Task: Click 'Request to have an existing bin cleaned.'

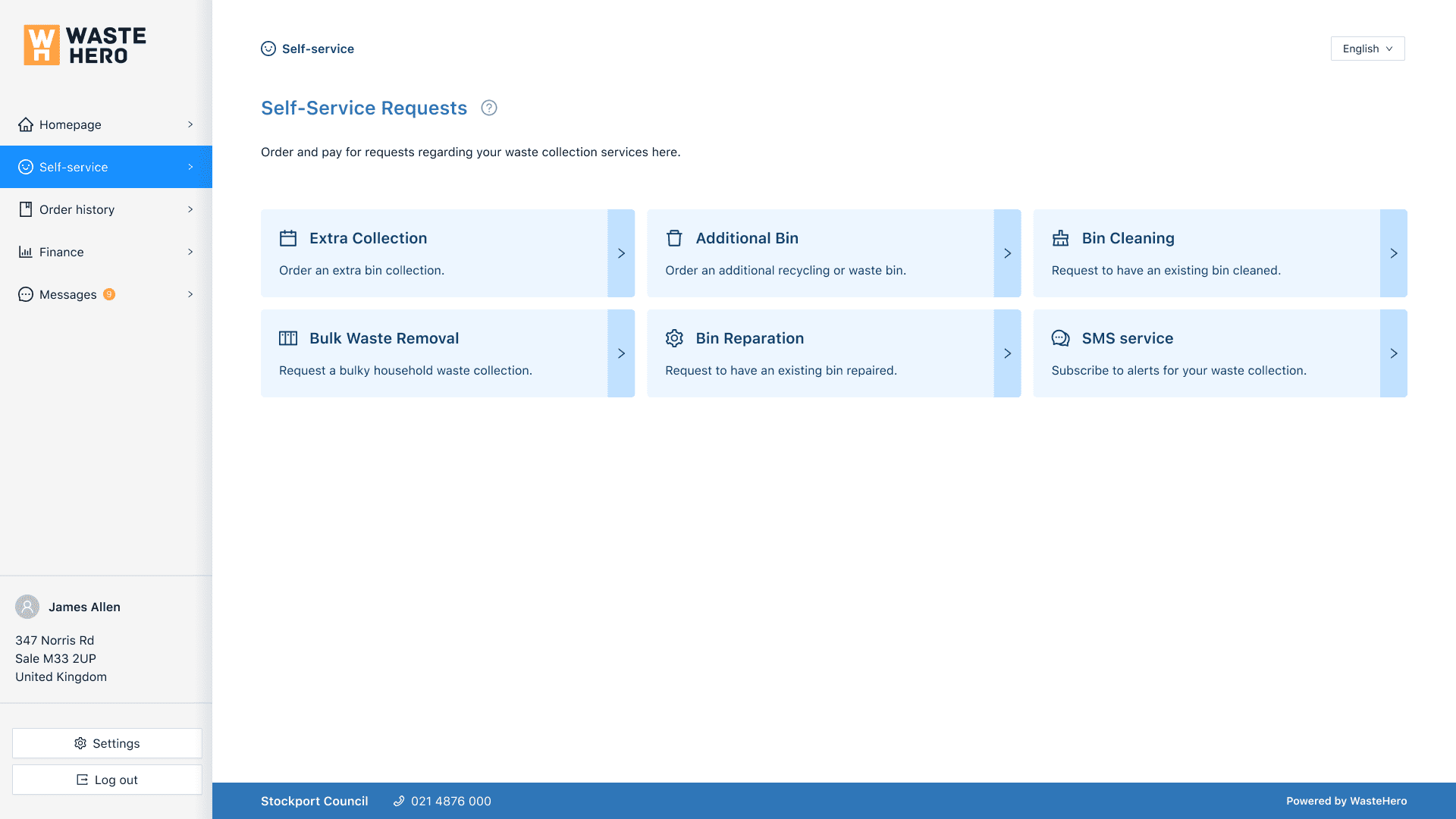Action: coord(1166,270)
